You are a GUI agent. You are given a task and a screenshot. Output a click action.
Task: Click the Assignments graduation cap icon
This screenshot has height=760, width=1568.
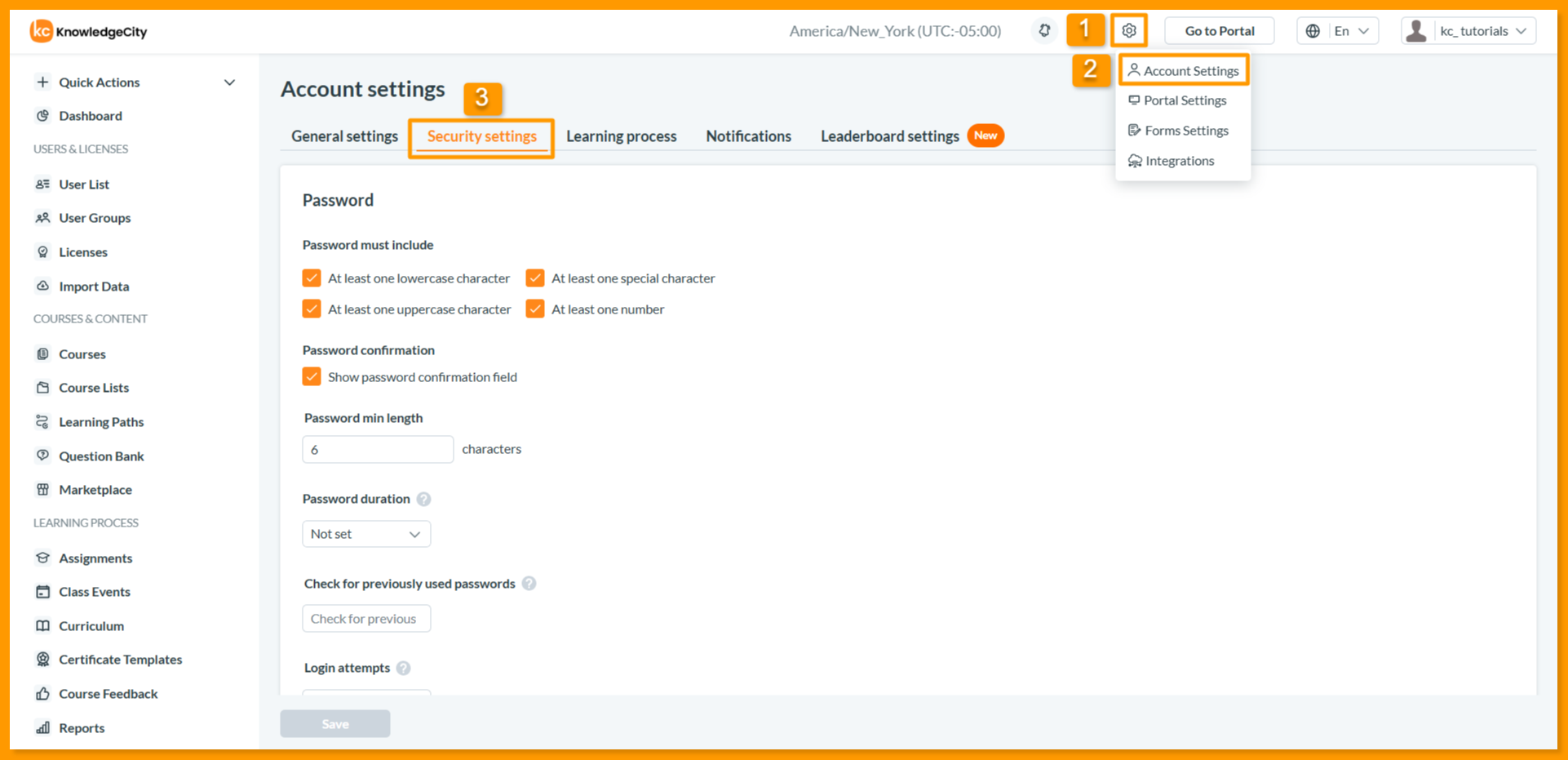43,558
